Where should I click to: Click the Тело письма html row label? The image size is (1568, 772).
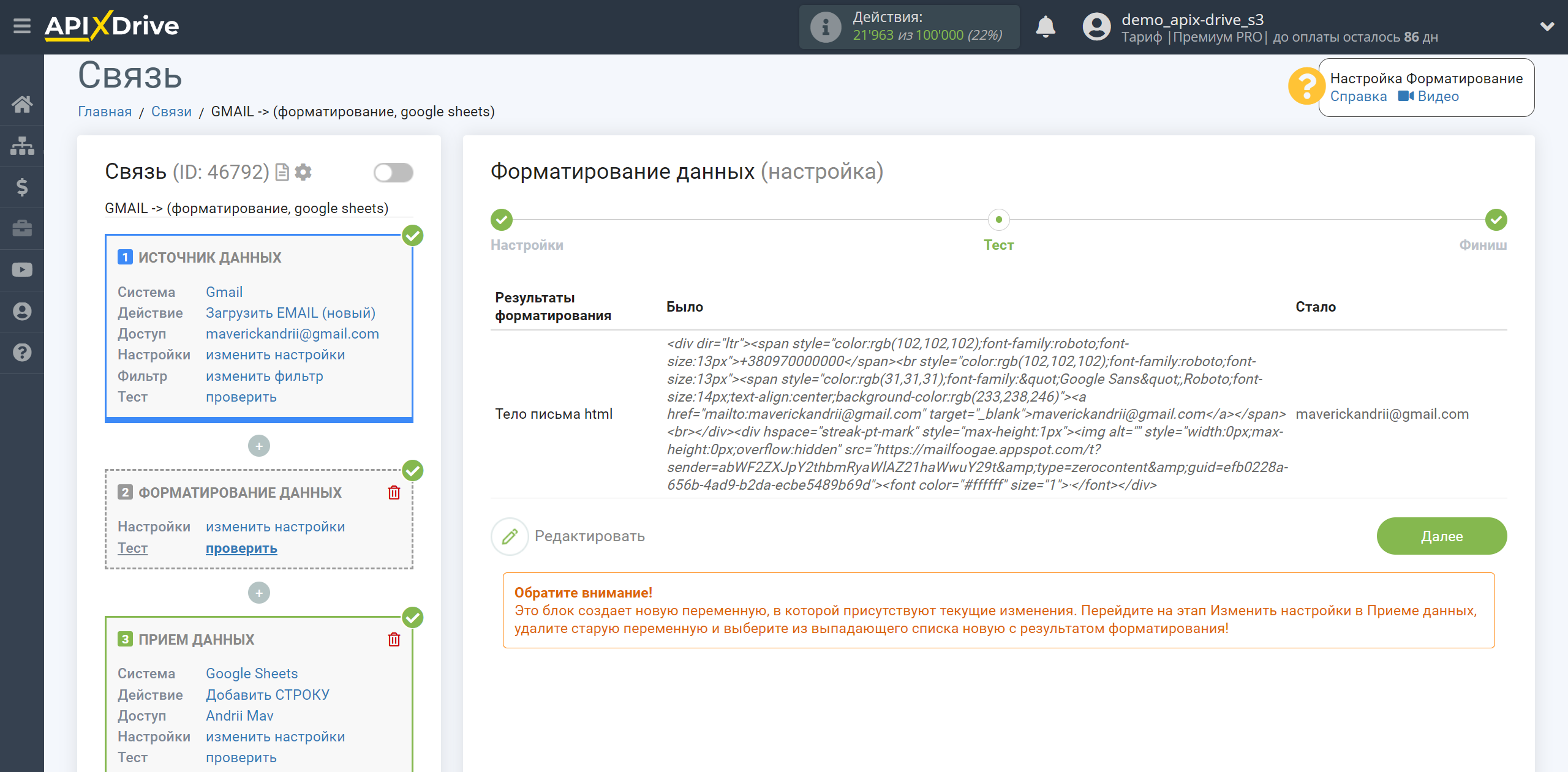click(554, 414)
